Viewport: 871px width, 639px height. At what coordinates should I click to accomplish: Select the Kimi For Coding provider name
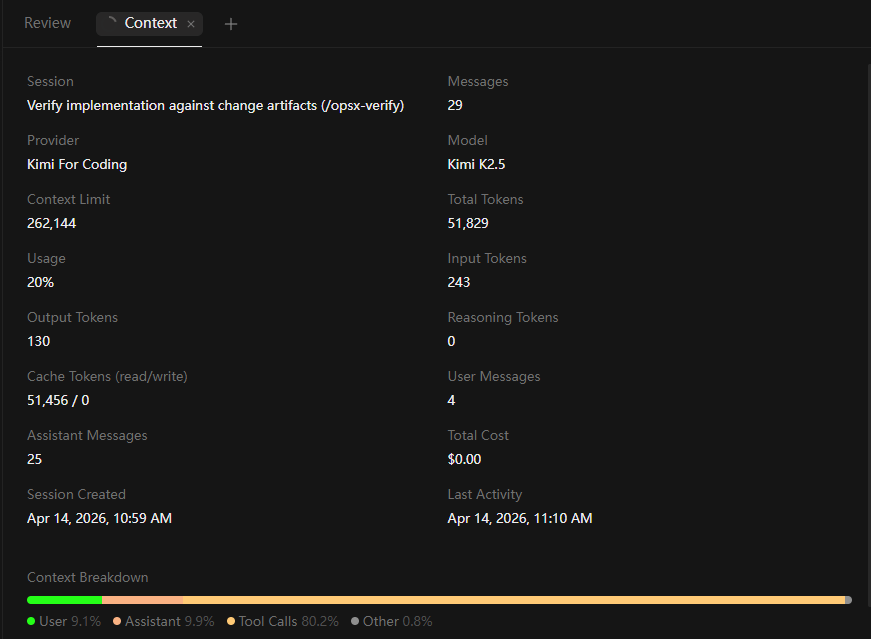[77, 164]
